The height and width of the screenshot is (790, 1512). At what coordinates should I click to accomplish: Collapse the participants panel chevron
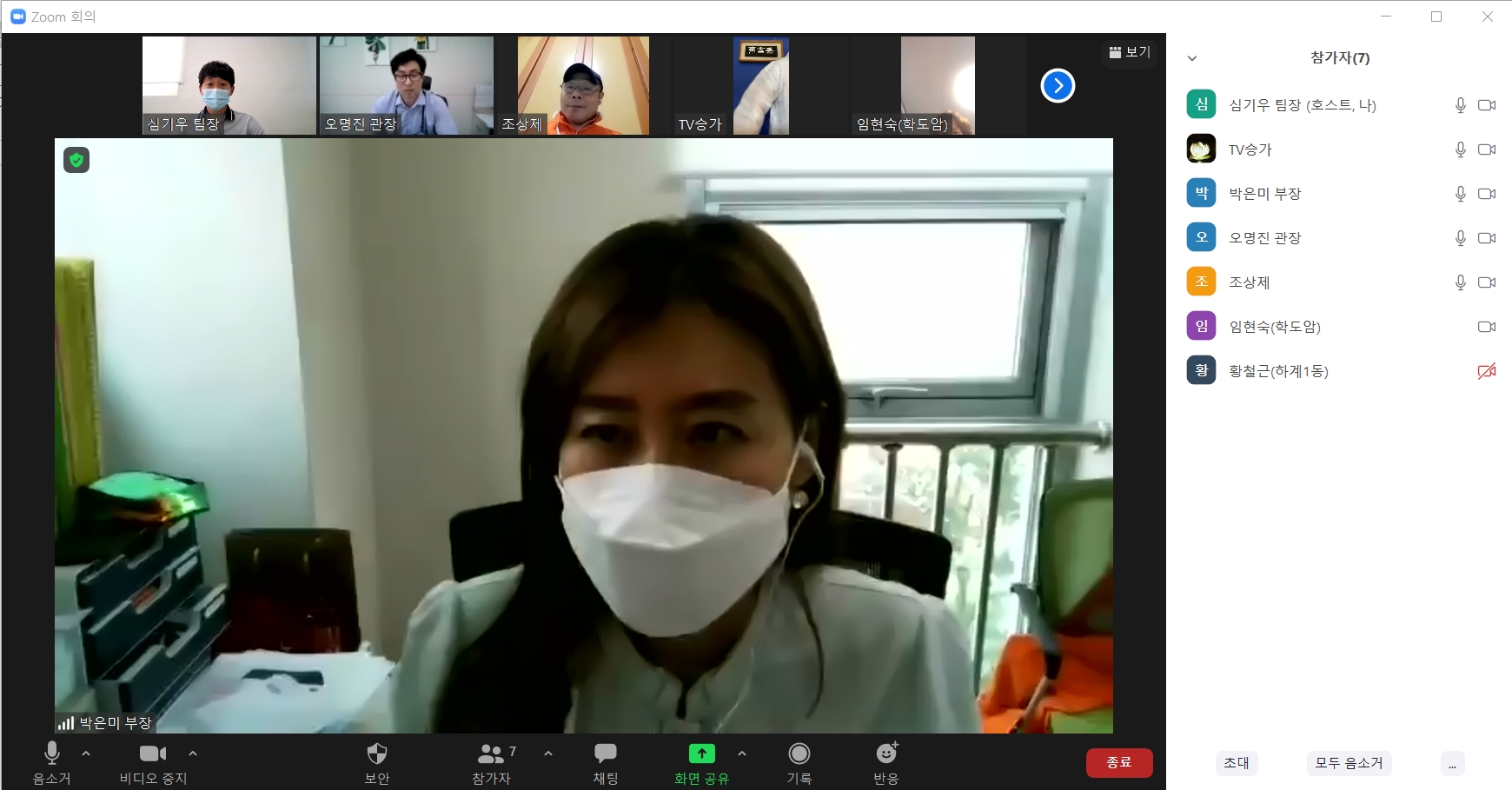(x=1192, y=58)
